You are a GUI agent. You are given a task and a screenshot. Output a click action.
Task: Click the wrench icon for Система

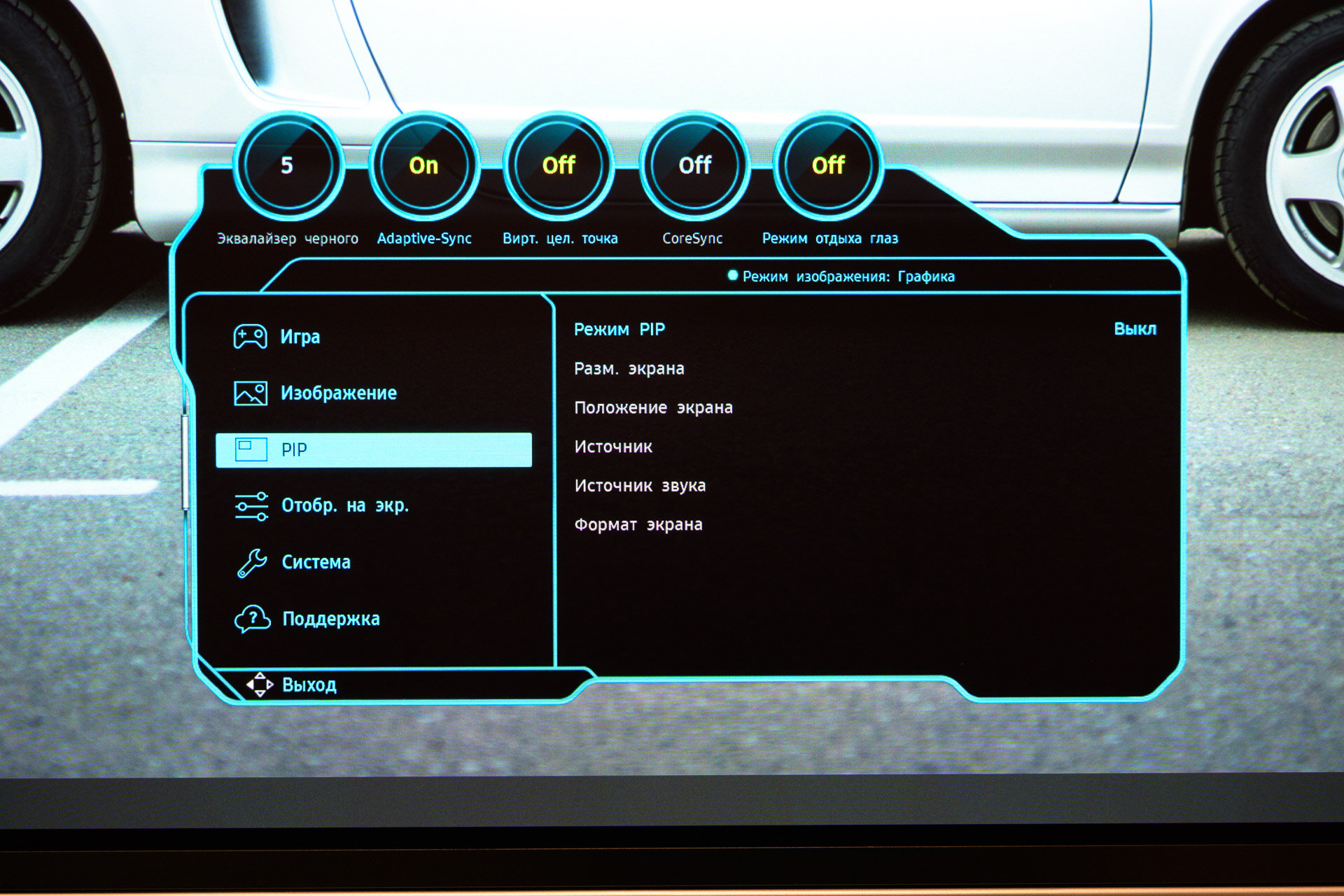click(x=251, y=563)
